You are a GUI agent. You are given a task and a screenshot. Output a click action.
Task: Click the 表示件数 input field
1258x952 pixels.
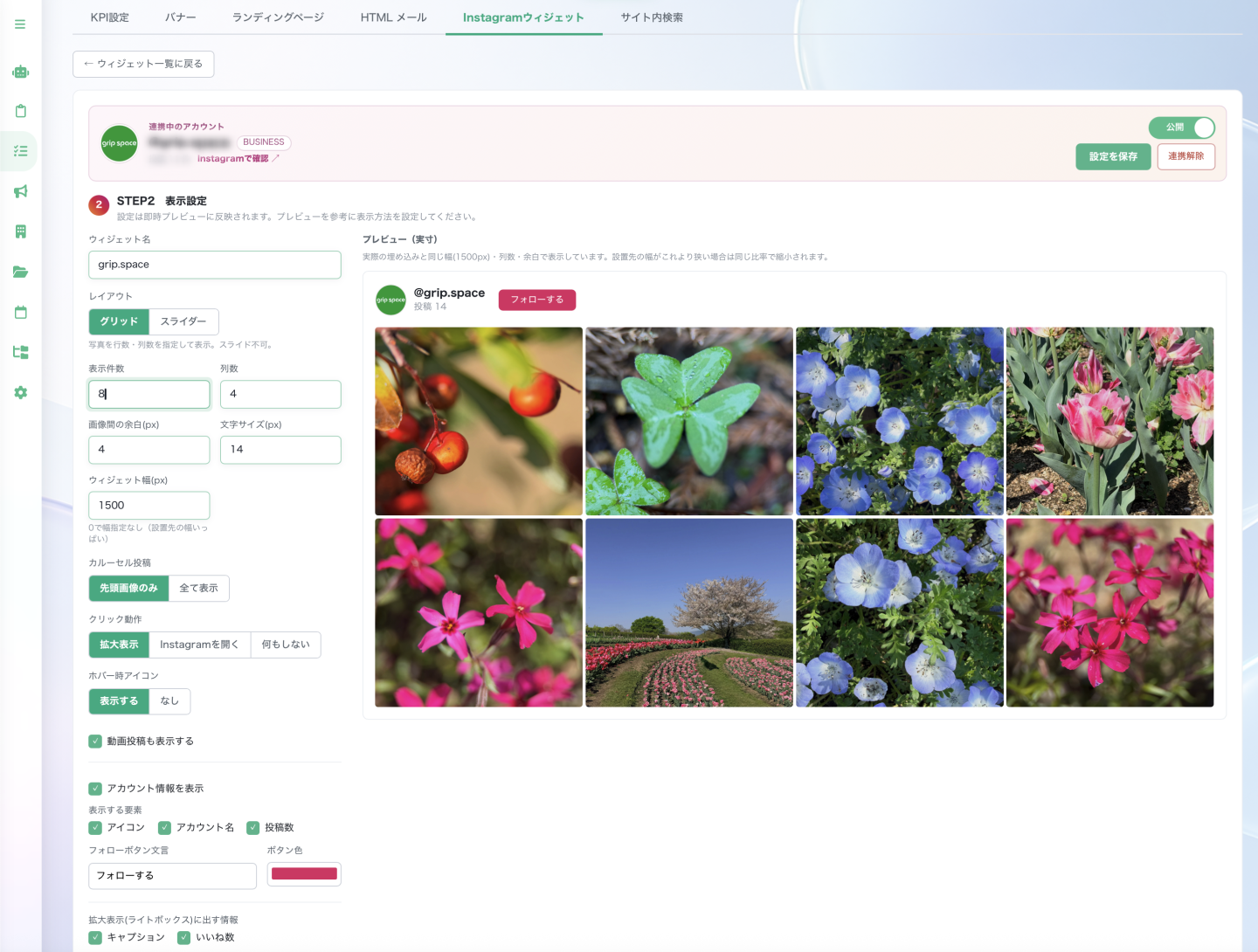tap(149, 394)
